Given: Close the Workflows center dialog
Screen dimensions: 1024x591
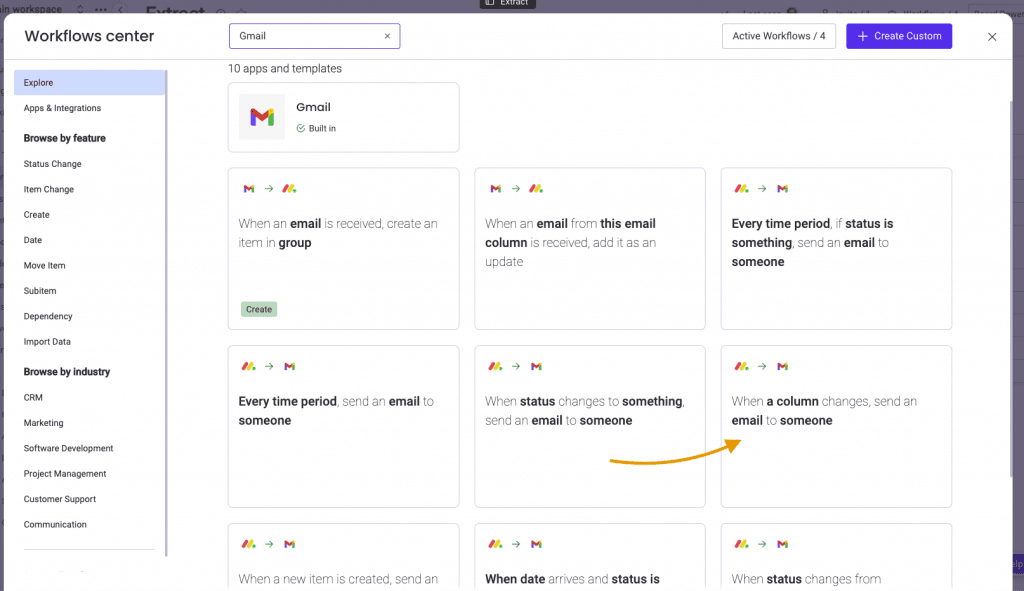Looking at the screenshot, I should point(992,37).
